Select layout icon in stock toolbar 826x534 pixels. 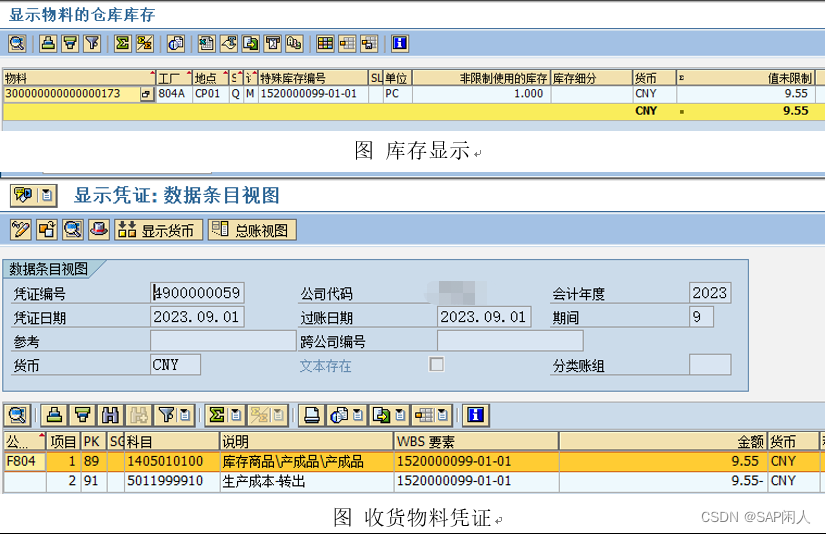point(347,43)
